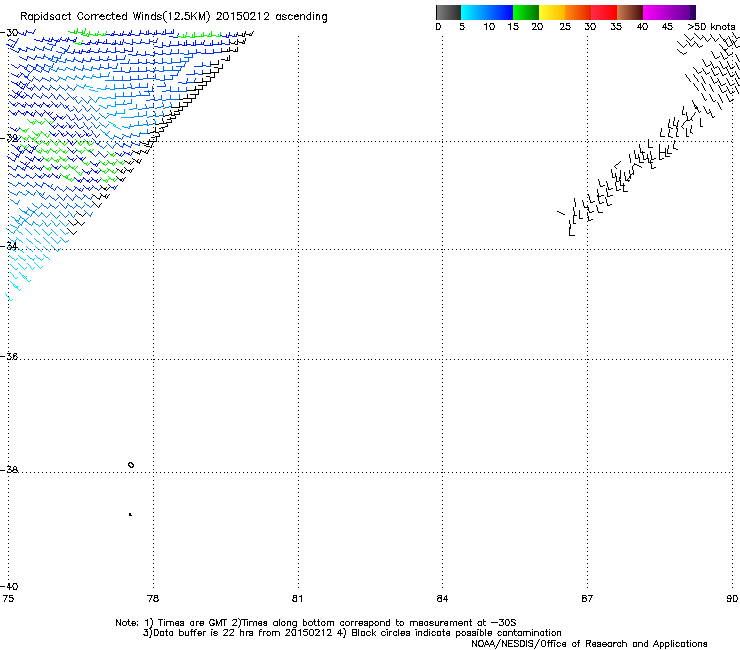Click latitude label -40 on the left axis

(x=9, y=586)
